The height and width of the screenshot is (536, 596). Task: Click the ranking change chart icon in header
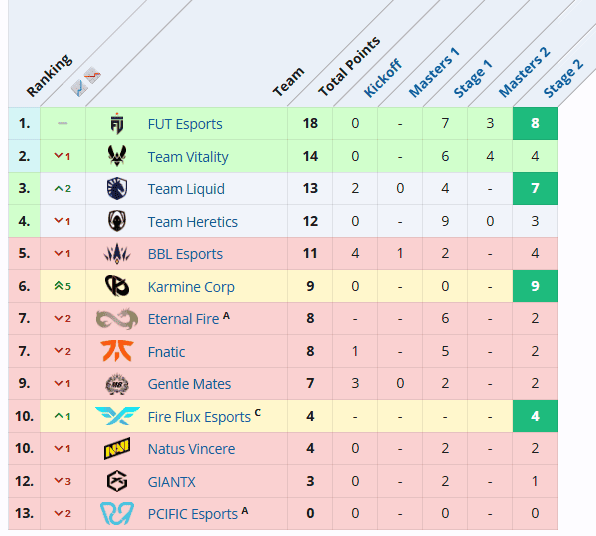(86, 82)
